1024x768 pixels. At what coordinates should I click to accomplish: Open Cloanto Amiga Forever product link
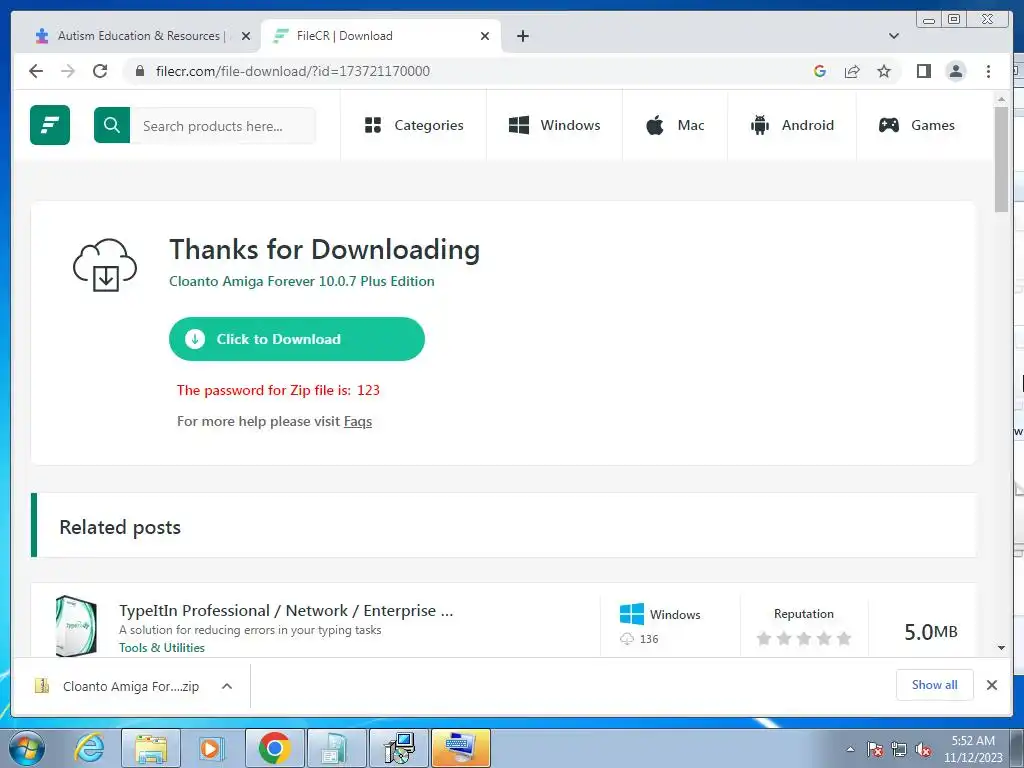click(302, 281)
